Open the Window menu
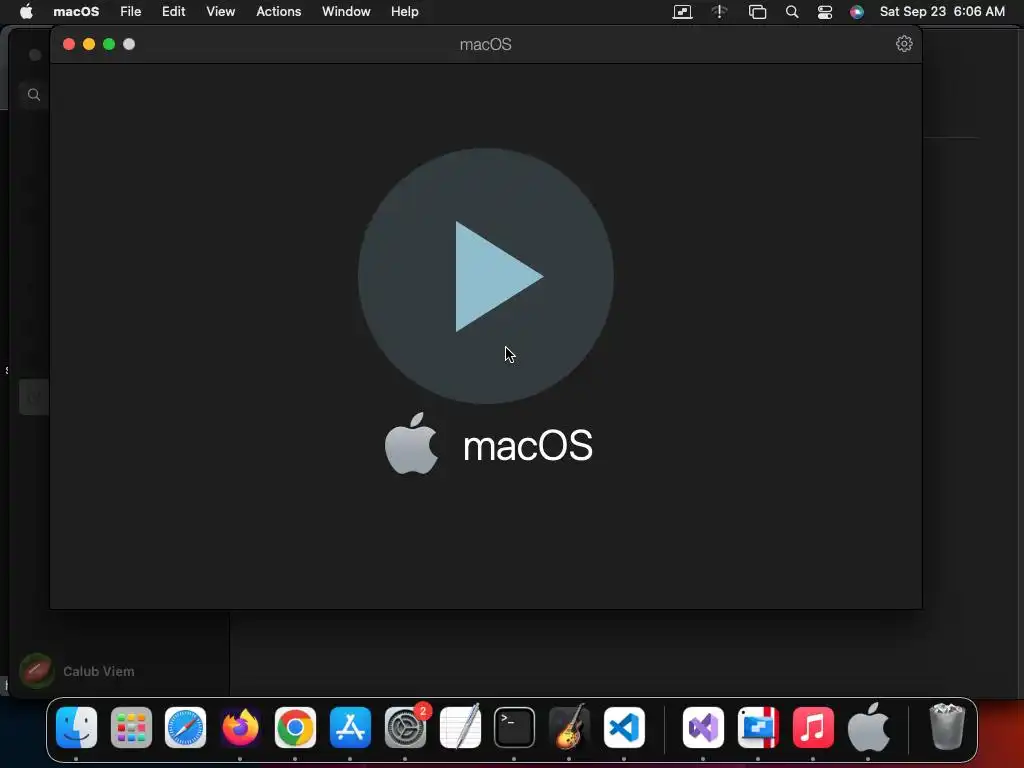Screen dimensions: 1024x768 346,12
